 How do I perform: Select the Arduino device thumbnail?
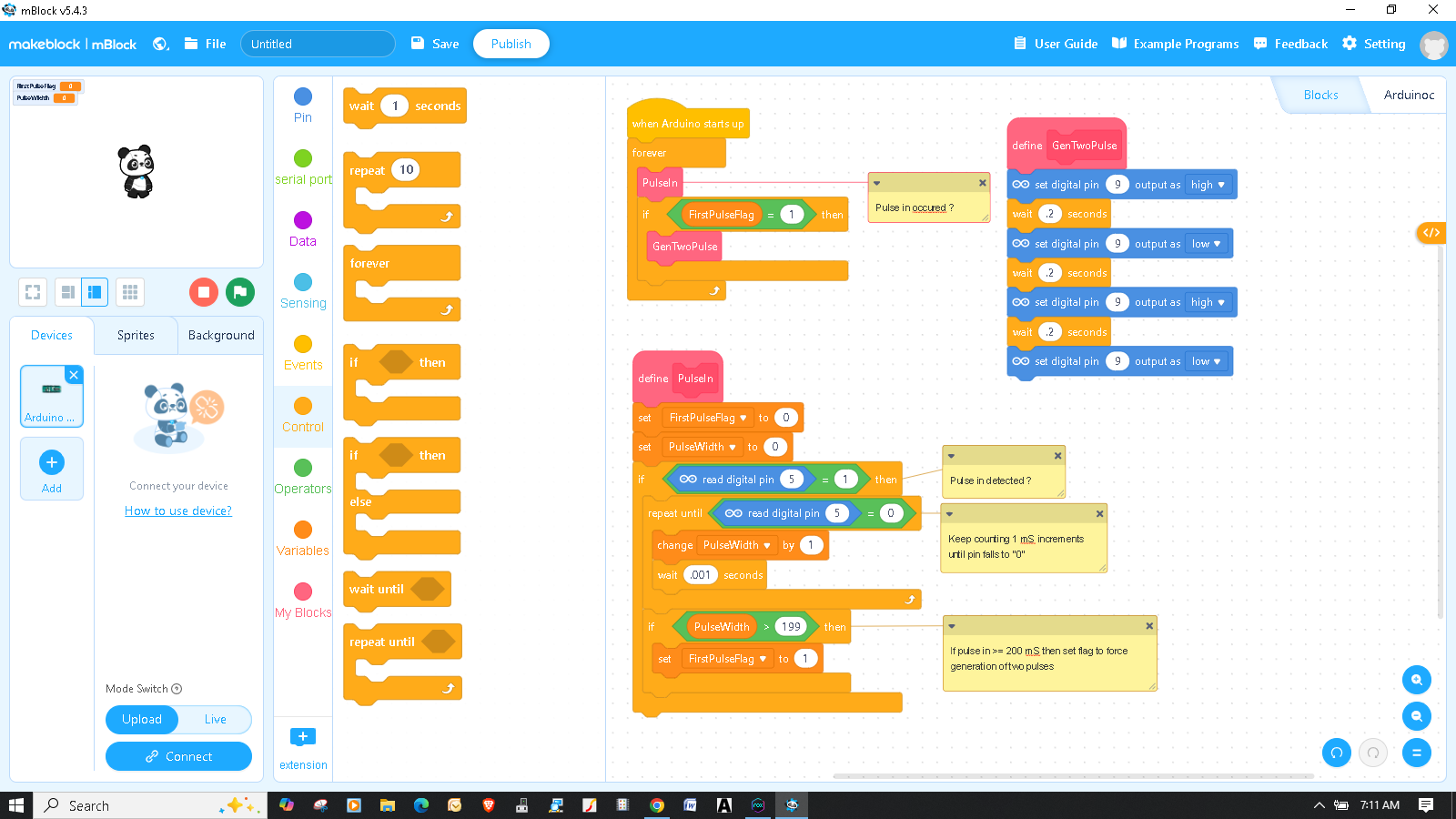click(x=51, y=397)
